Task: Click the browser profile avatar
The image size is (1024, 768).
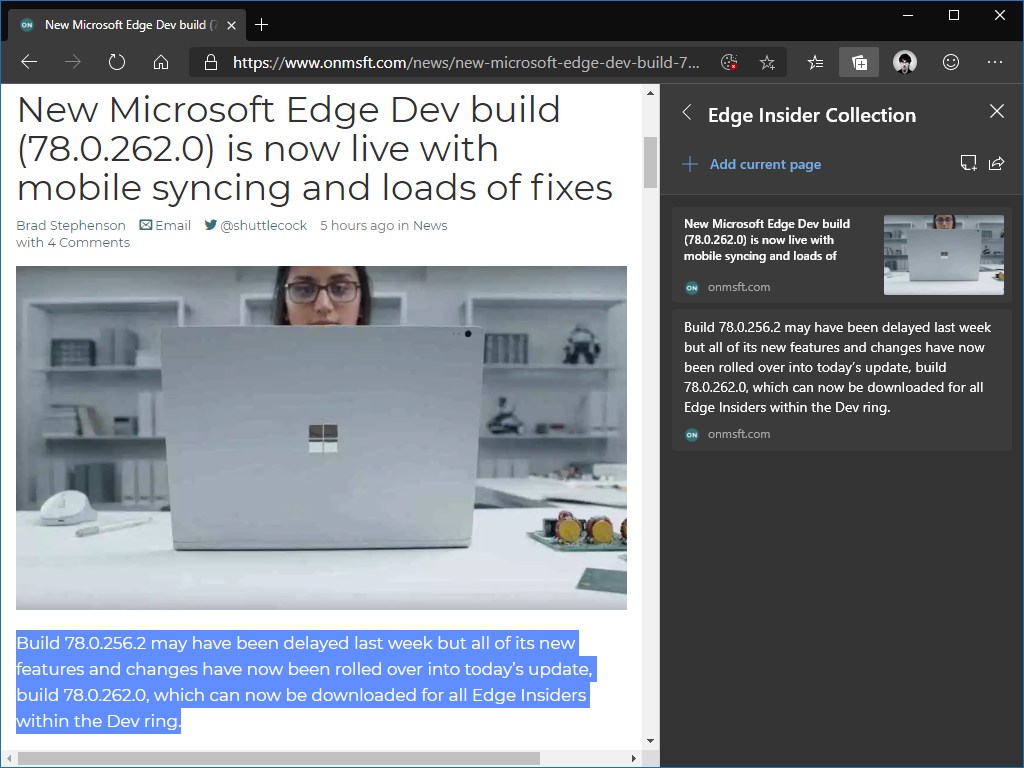Action: point(905,62)
